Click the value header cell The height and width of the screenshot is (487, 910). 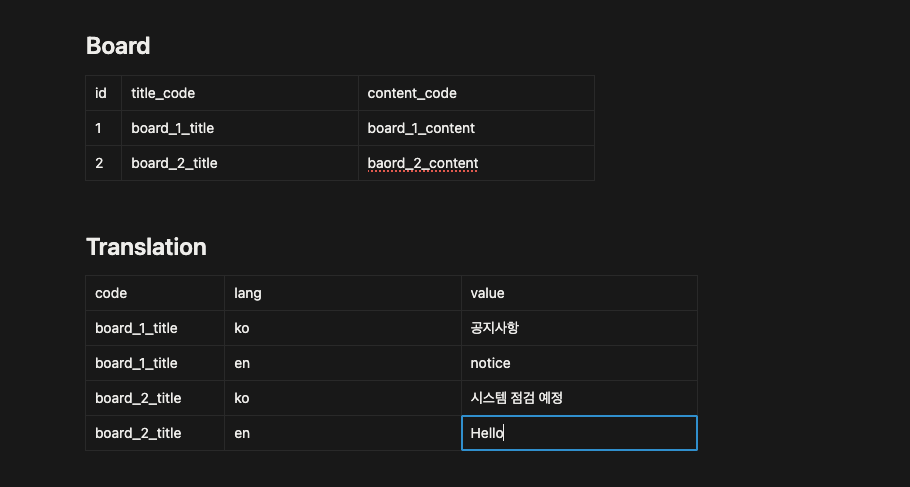point(487,293)
